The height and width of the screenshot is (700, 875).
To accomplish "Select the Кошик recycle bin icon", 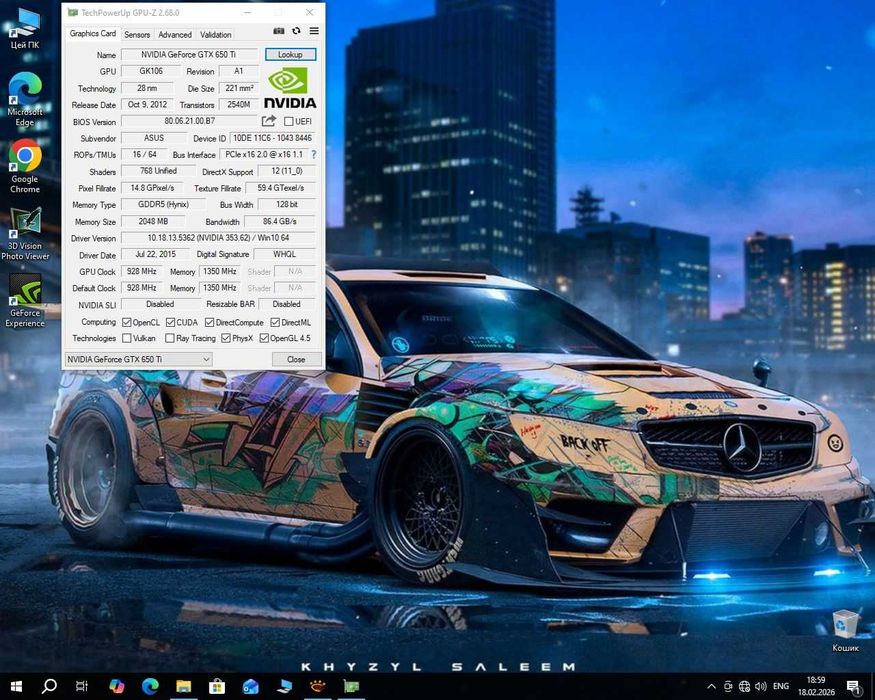I will point(845,631).
